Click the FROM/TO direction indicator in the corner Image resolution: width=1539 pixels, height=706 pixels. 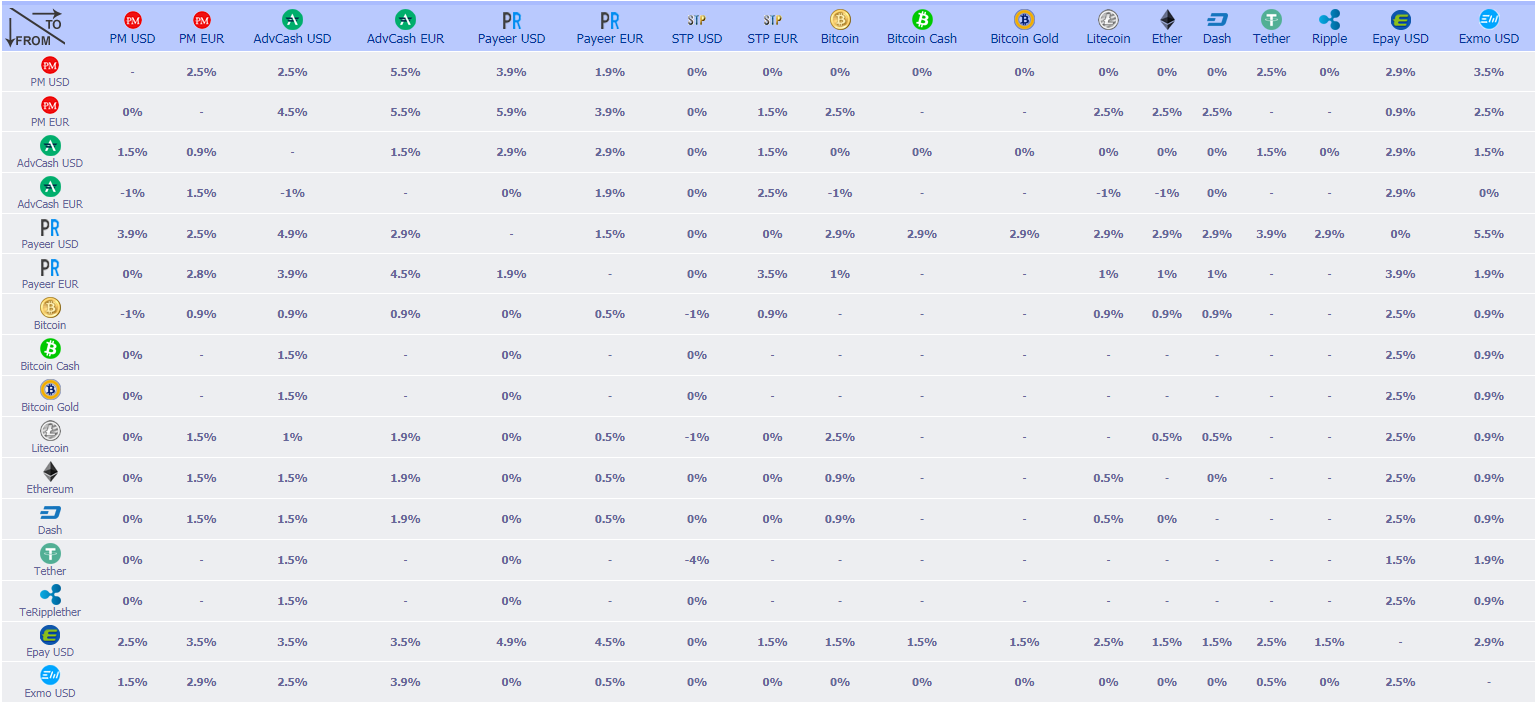tap(36, 27)
